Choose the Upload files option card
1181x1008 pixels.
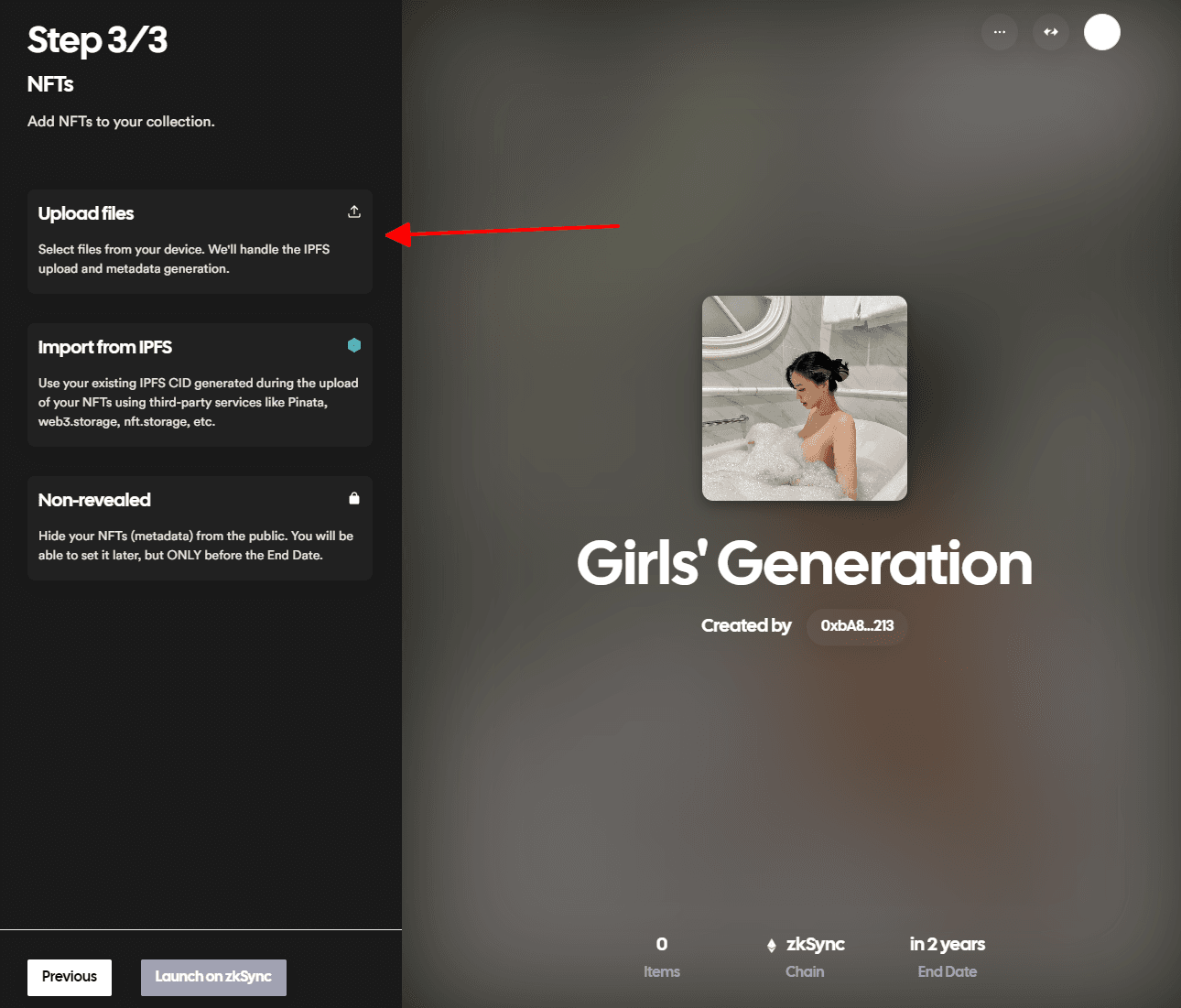click(200, 242)
